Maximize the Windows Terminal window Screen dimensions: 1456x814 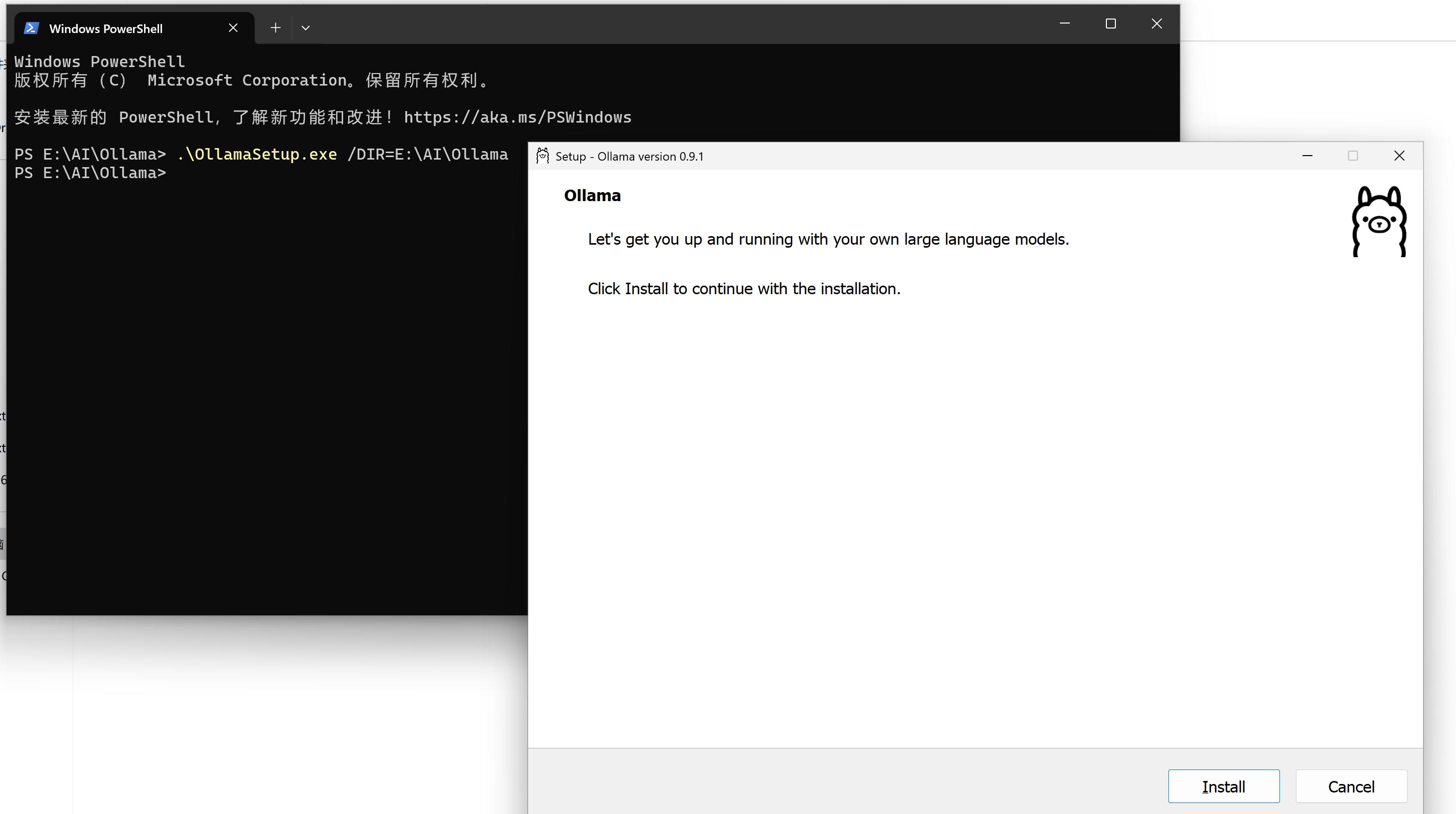1110,24
